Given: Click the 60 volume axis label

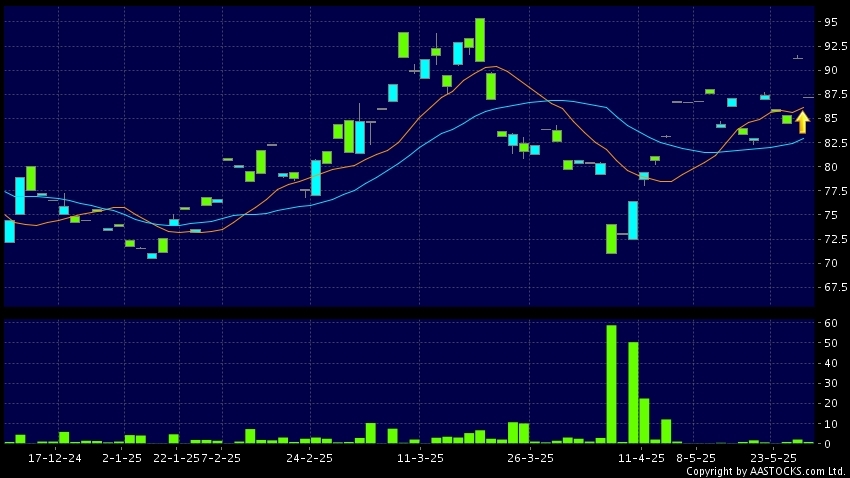Looking at the screenshot, I should [x=830, y=323].
